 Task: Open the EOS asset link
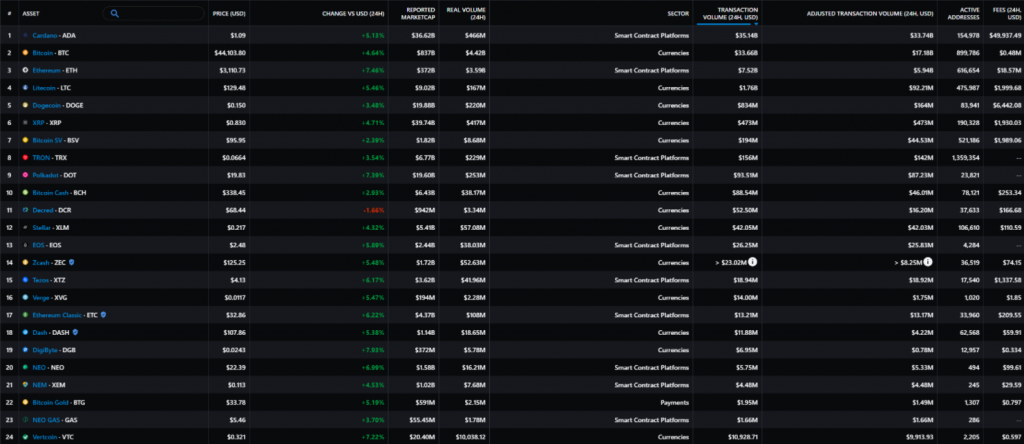39,245
